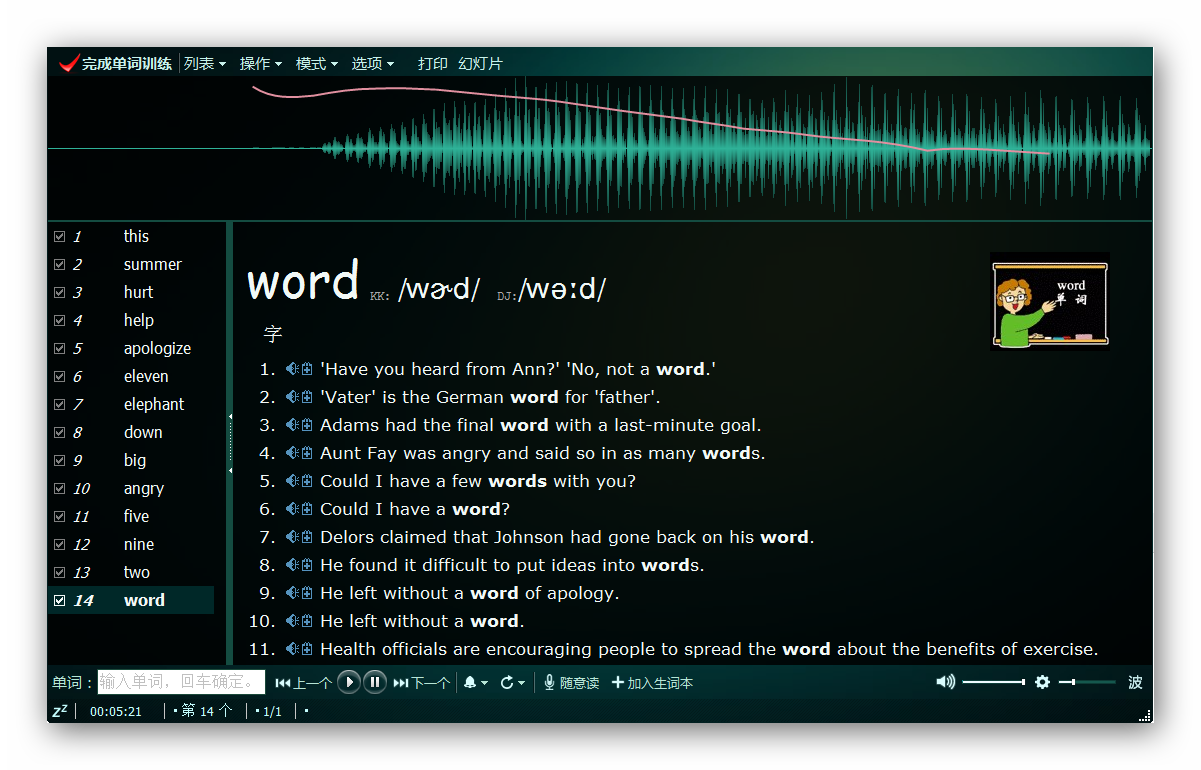Click add-note icon beside 'word of apology' sentence
Screen dimensions: 1201x770
click(x=306, y=593)
